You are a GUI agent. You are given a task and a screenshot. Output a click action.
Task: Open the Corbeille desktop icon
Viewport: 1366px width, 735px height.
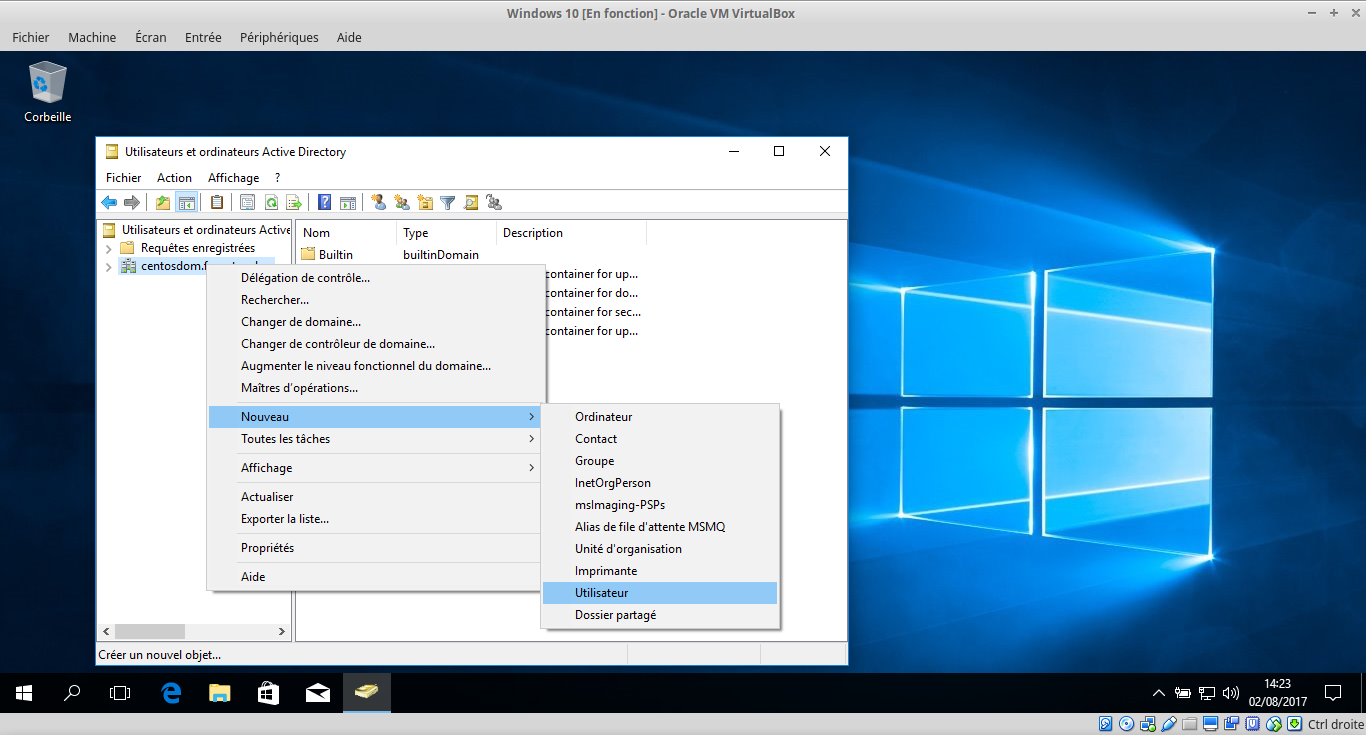48,92
